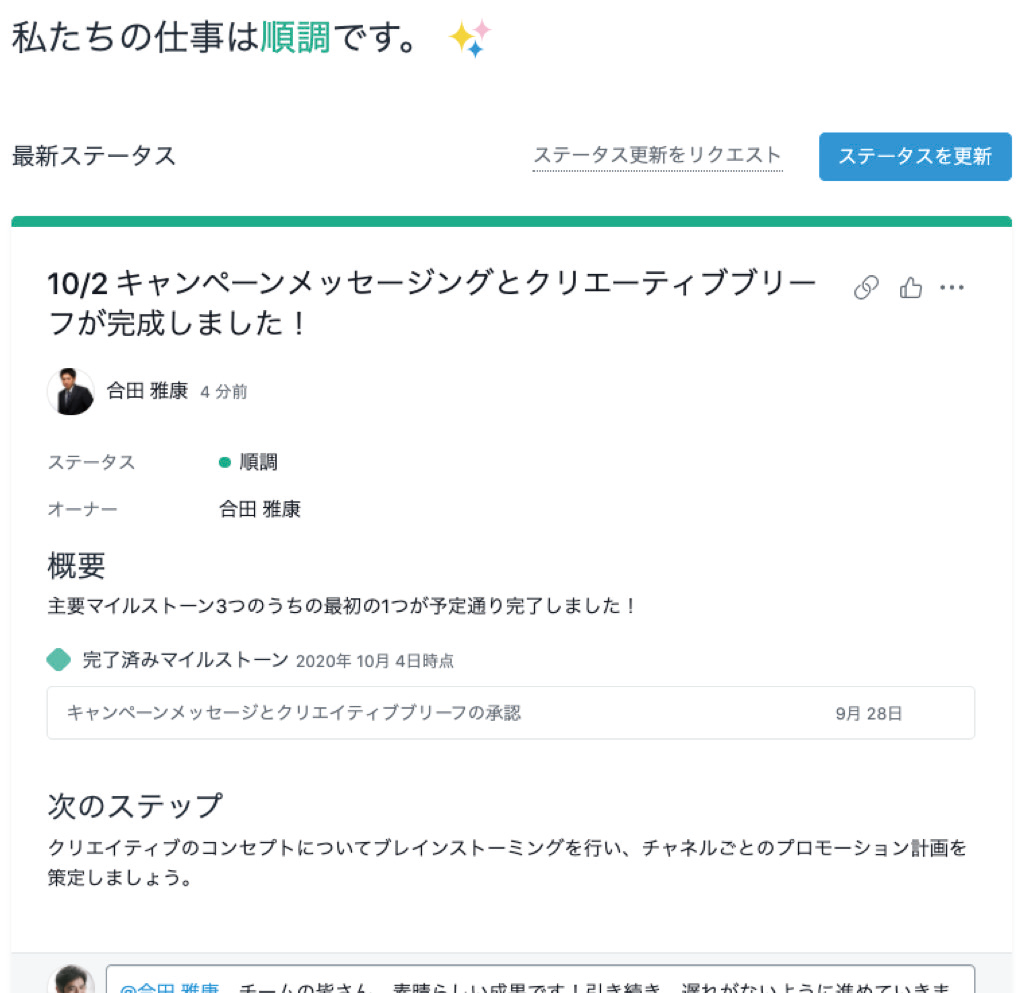Click the ステータス更新をリクエスト link
Screen dimensions: 1022x993
pos(657,156)
